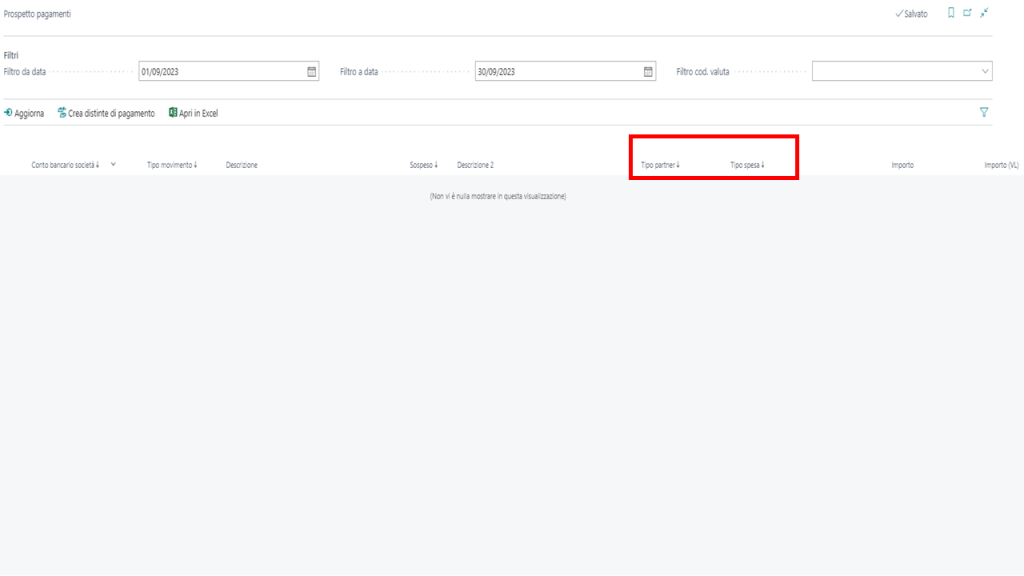The height and width of the screenshot is (576, 1024).
Task: Click the Descrizione 2 column header
Action: point(475,165)
